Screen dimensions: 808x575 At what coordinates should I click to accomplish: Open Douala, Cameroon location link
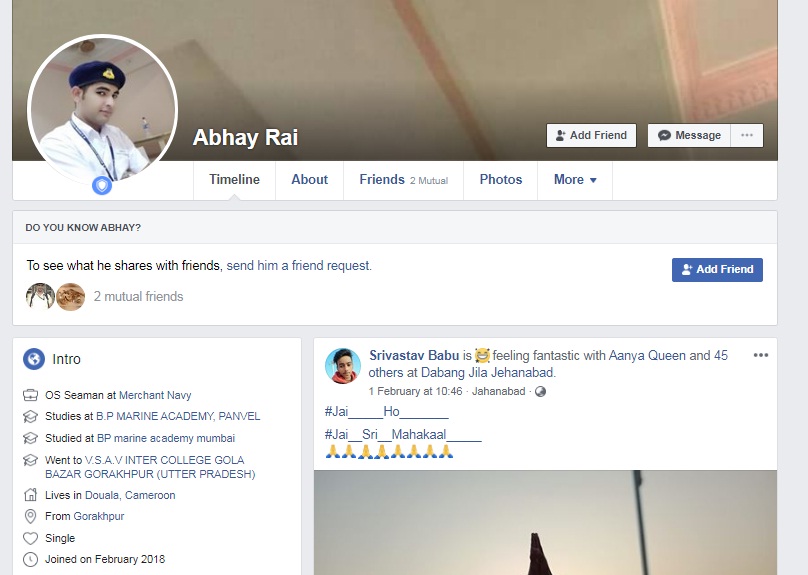tap(130, 495)
